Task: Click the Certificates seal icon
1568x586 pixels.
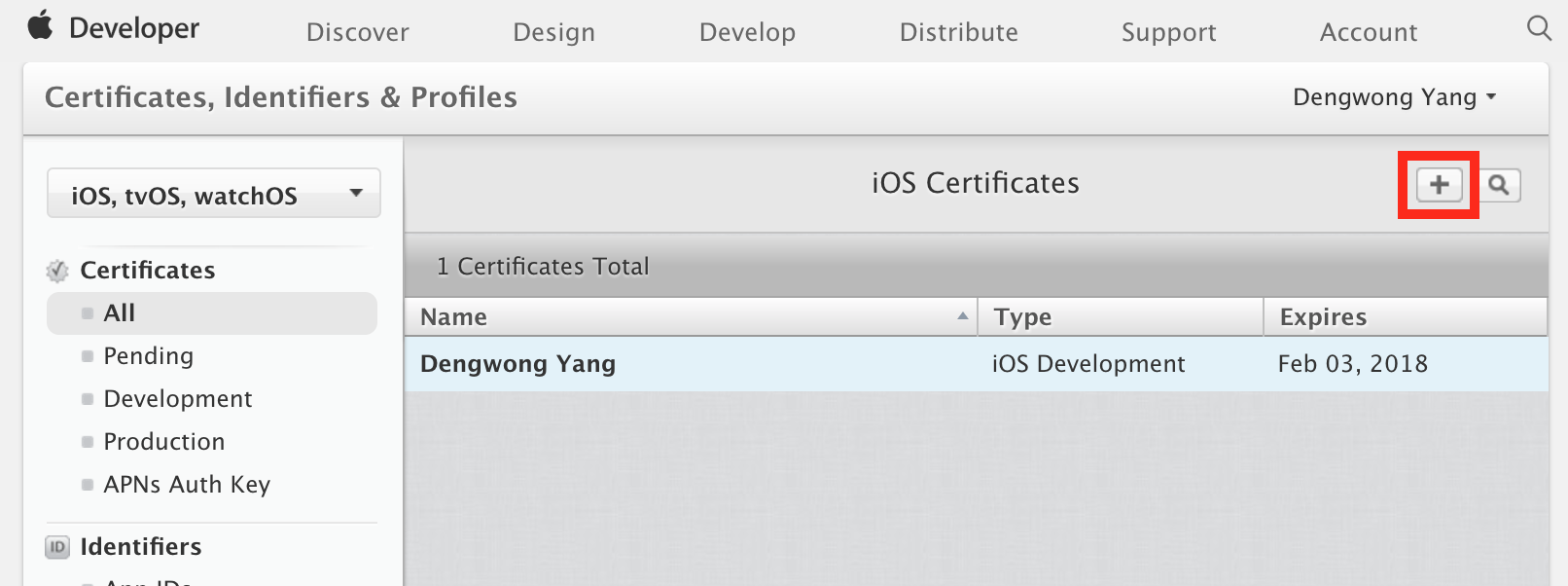Action: [x=57, y=271]
